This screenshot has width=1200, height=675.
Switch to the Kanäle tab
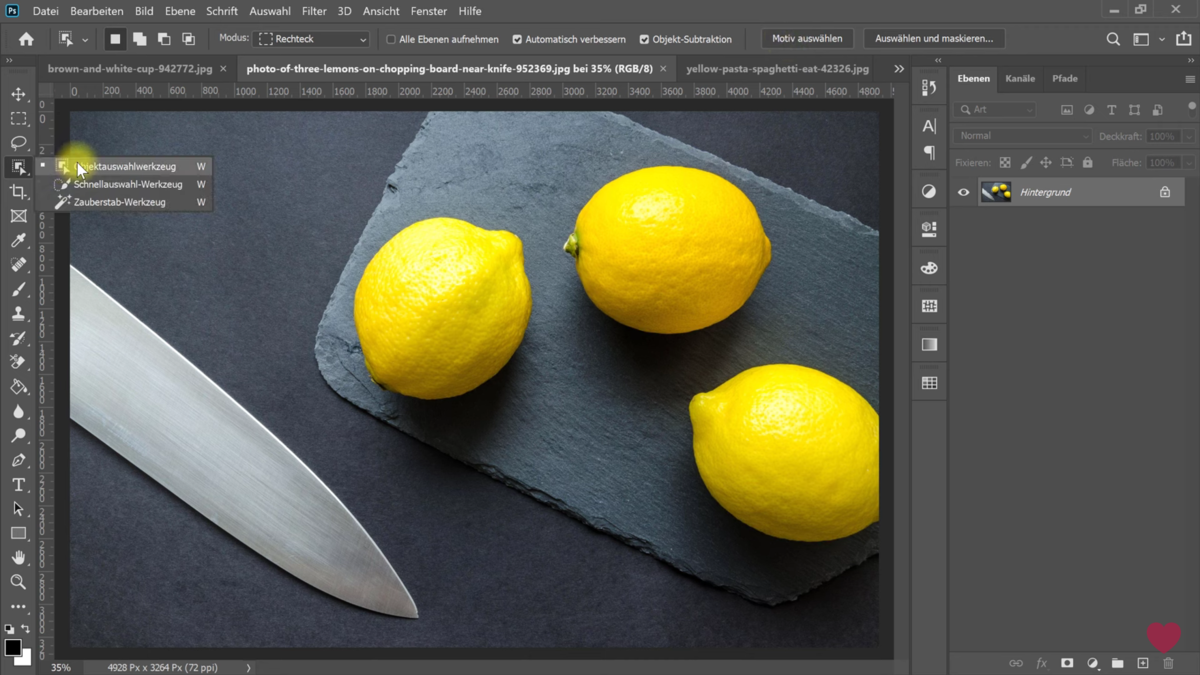coord(1020,78)
